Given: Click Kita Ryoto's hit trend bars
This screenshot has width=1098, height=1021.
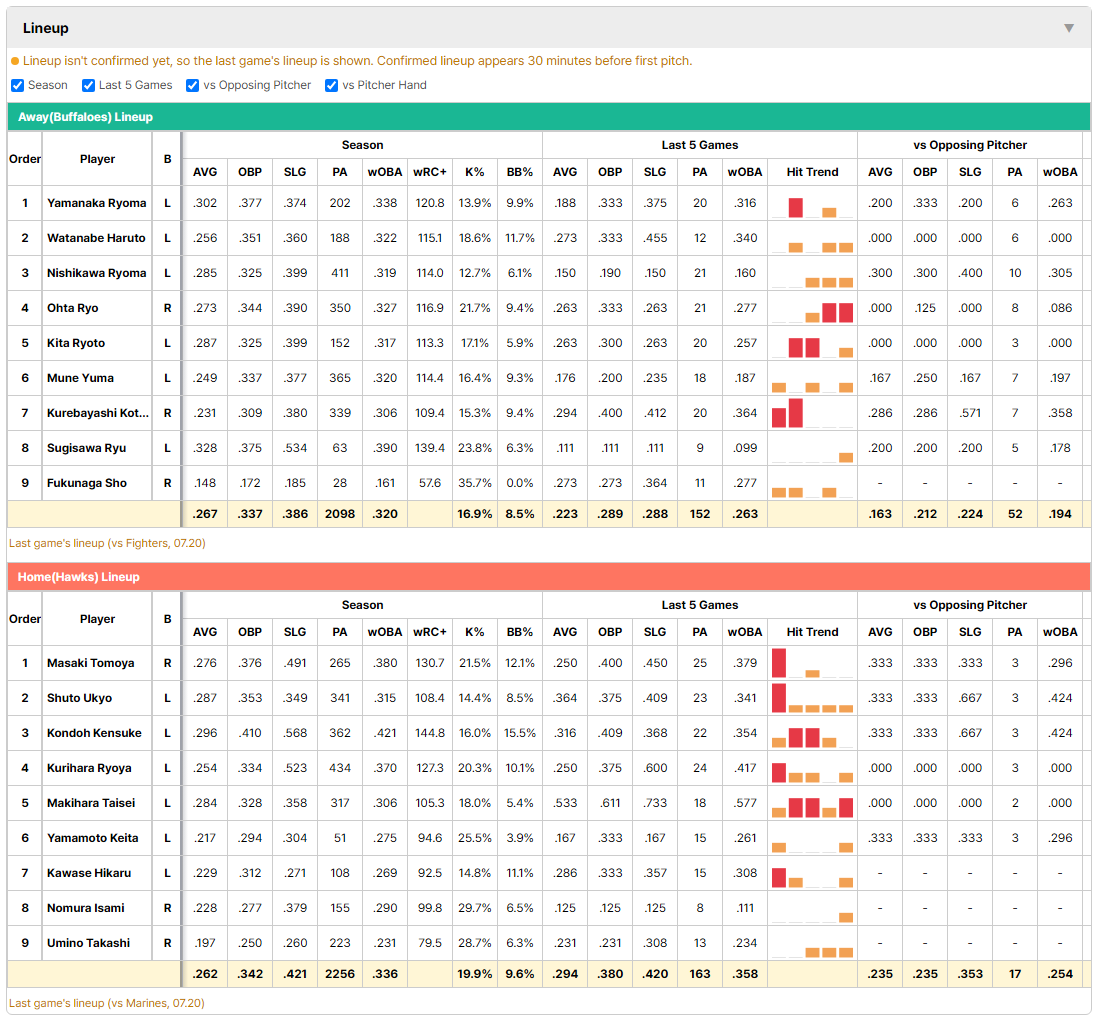Looking at the screenshot, I should (812, 344).
